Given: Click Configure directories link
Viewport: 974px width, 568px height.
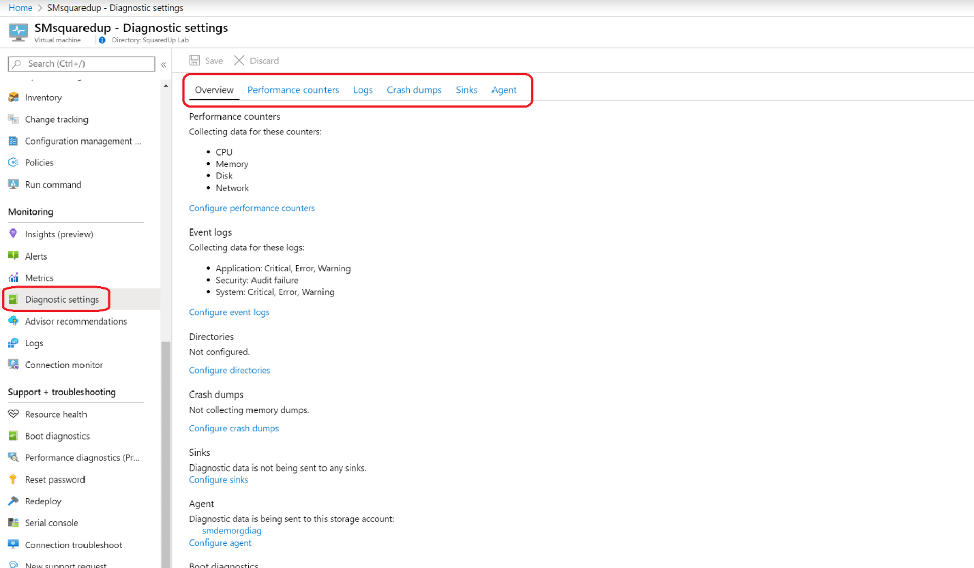Looking at the screenshot, I should tap(229, 370).
